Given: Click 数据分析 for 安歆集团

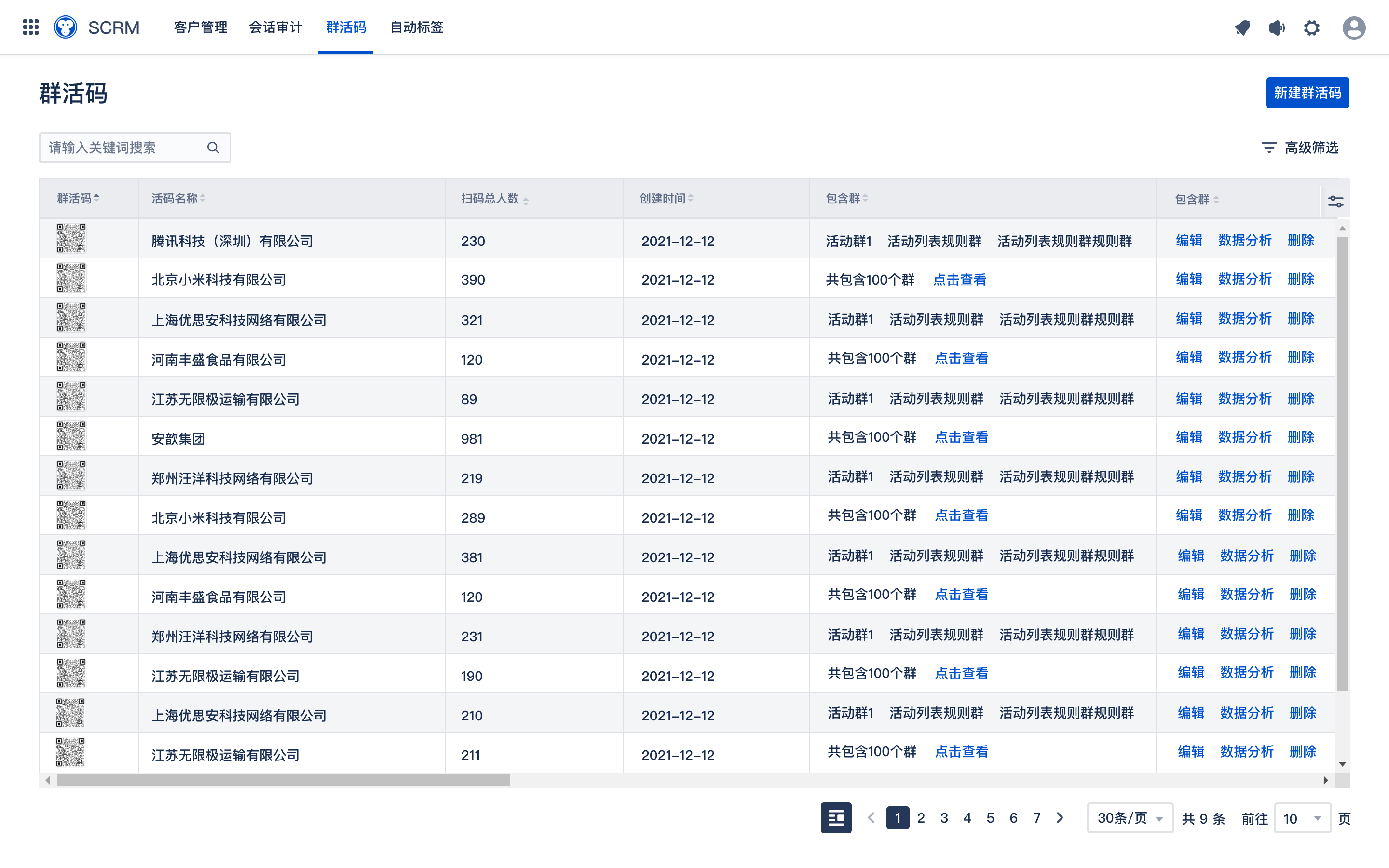Looking at the screenshot, I should 1245,437.
